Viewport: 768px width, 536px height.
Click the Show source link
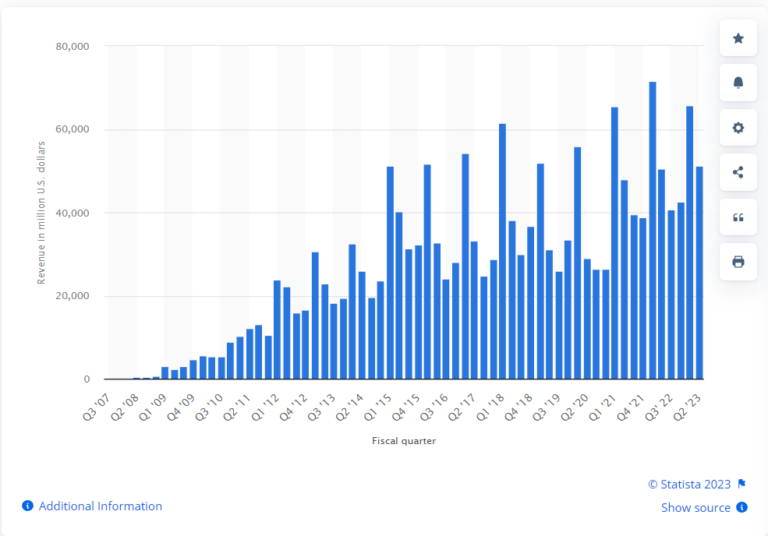point(695,507)
